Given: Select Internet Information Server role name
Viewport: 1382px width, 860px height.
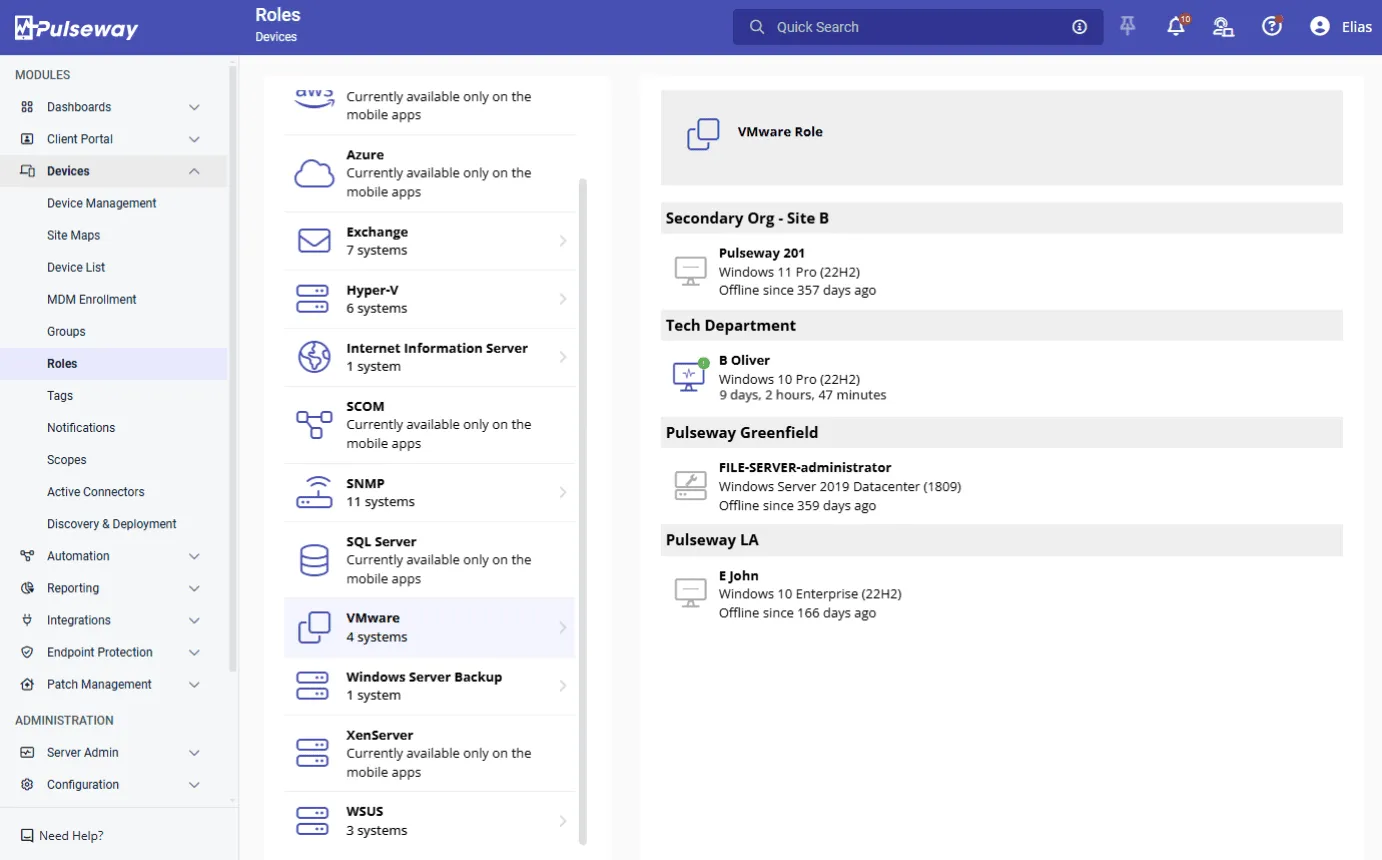Looking at the screenshot, I should coord(437,348).
